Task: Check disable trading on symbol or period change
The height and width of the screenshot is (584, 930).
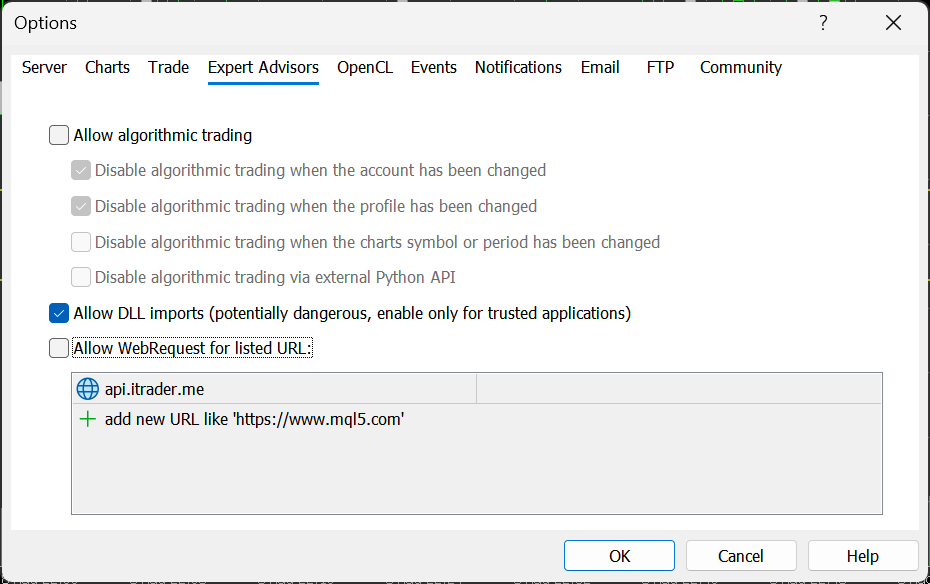Action: pyautogui.click(x=81, y=242)
